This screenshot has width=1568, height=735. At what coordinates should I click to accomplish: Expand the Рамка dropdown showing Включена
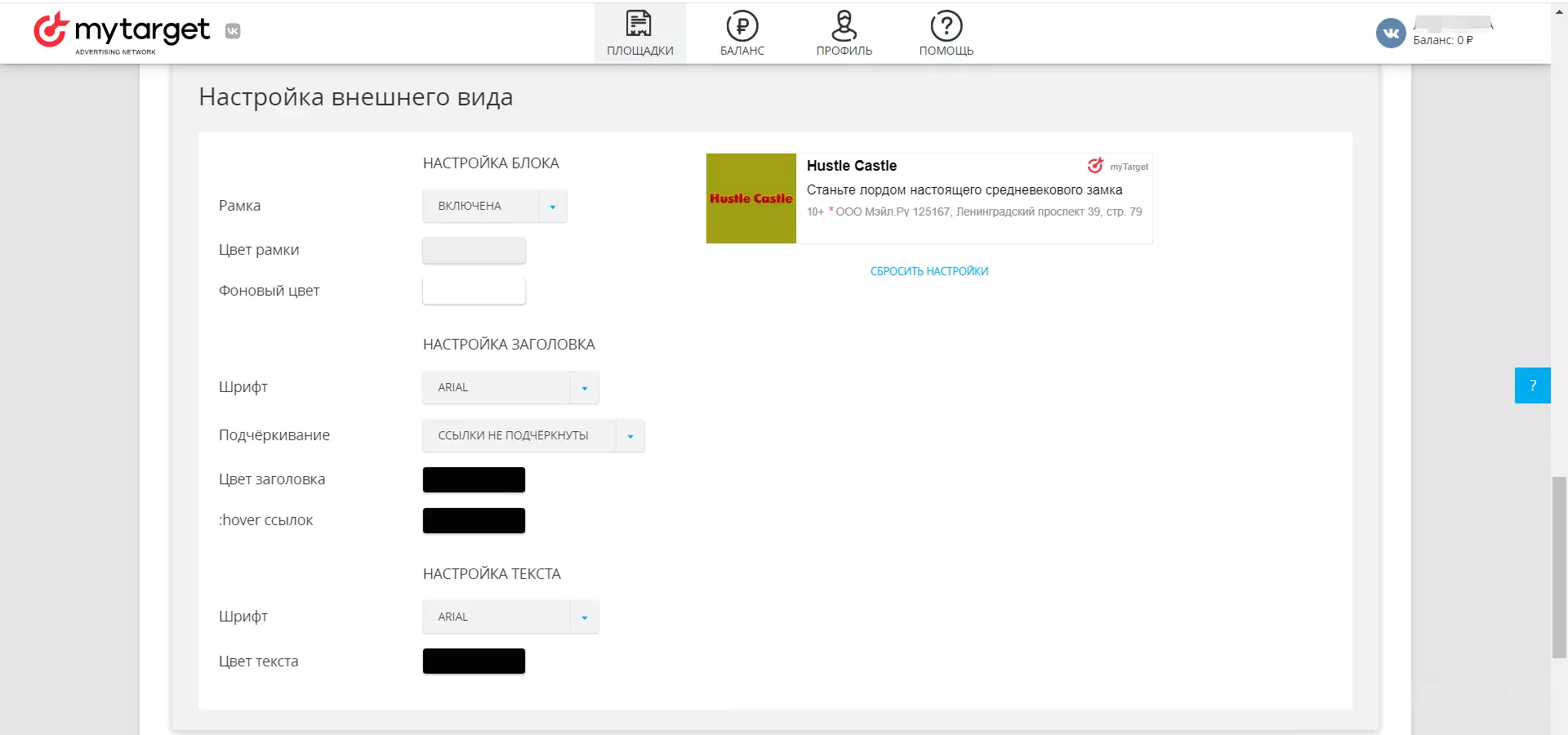point(495,206)
